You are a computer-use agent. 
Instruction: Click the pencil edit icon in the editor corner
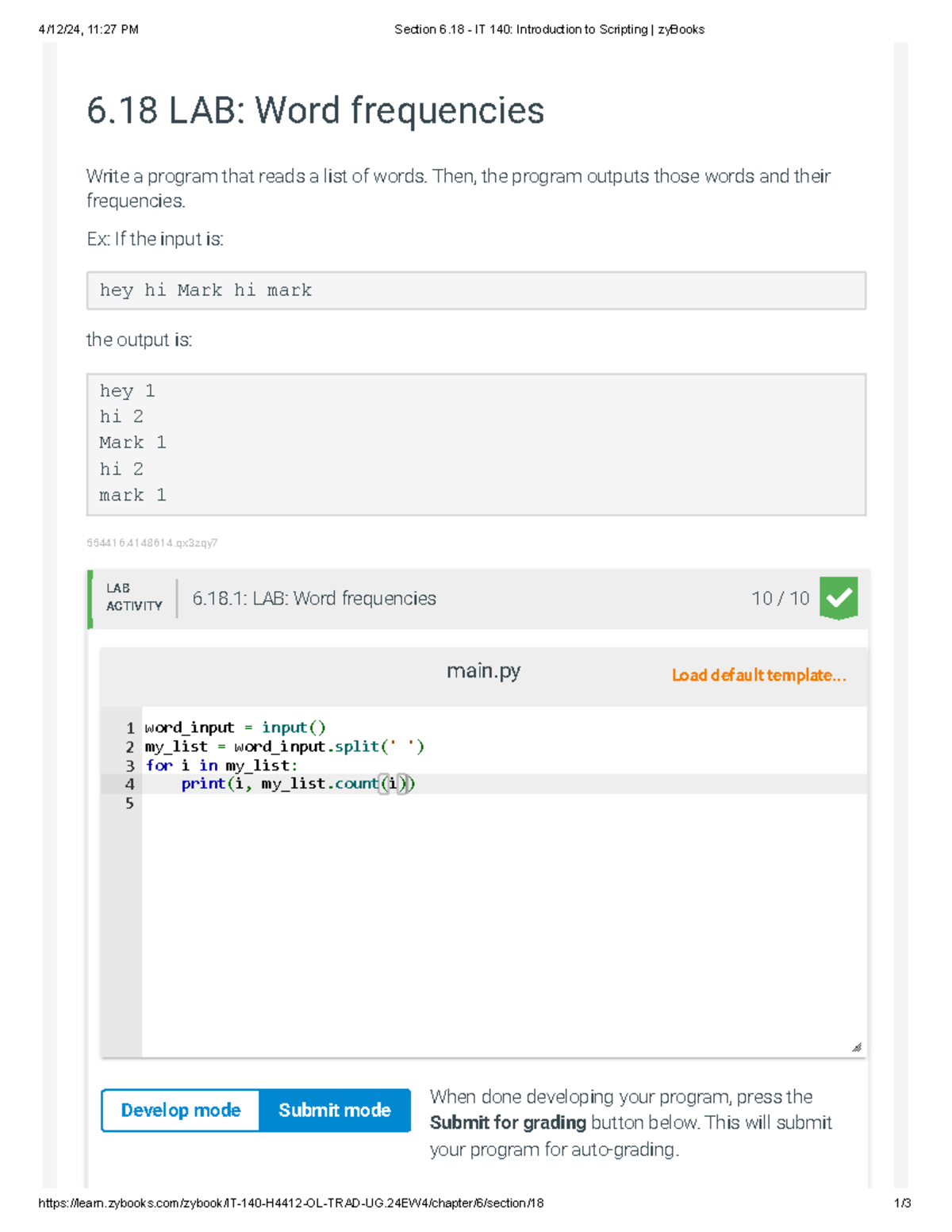click(857, 1046)
